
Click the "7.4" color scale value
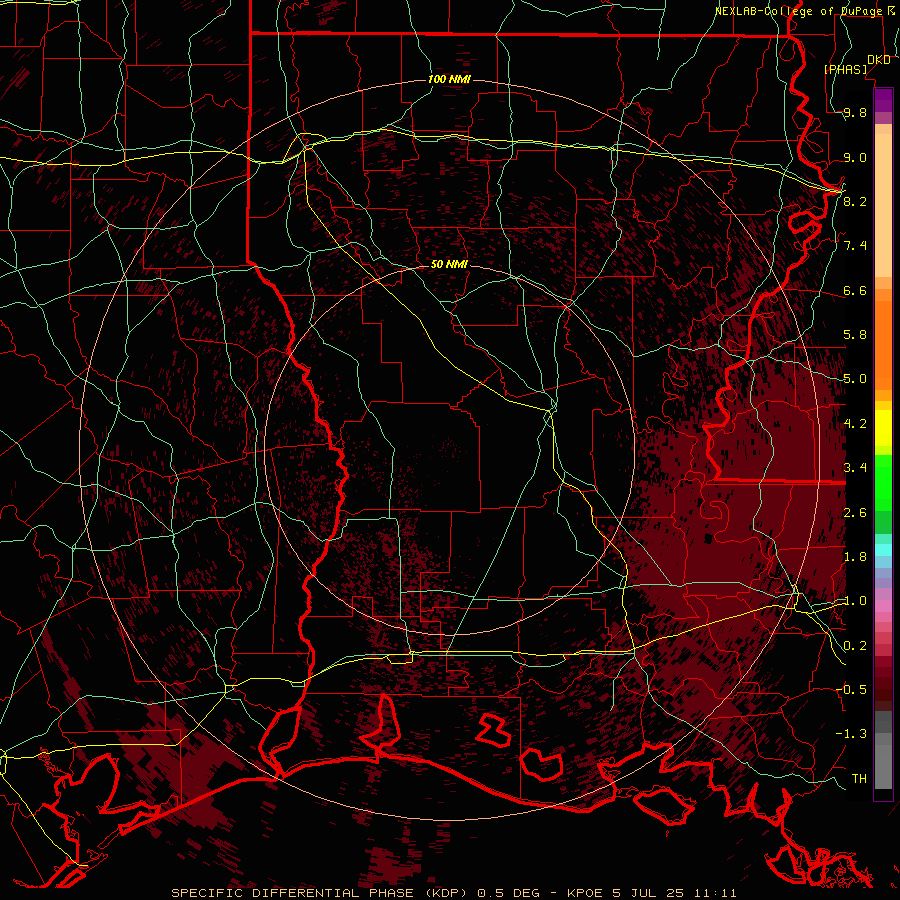(x=855, y=246)
